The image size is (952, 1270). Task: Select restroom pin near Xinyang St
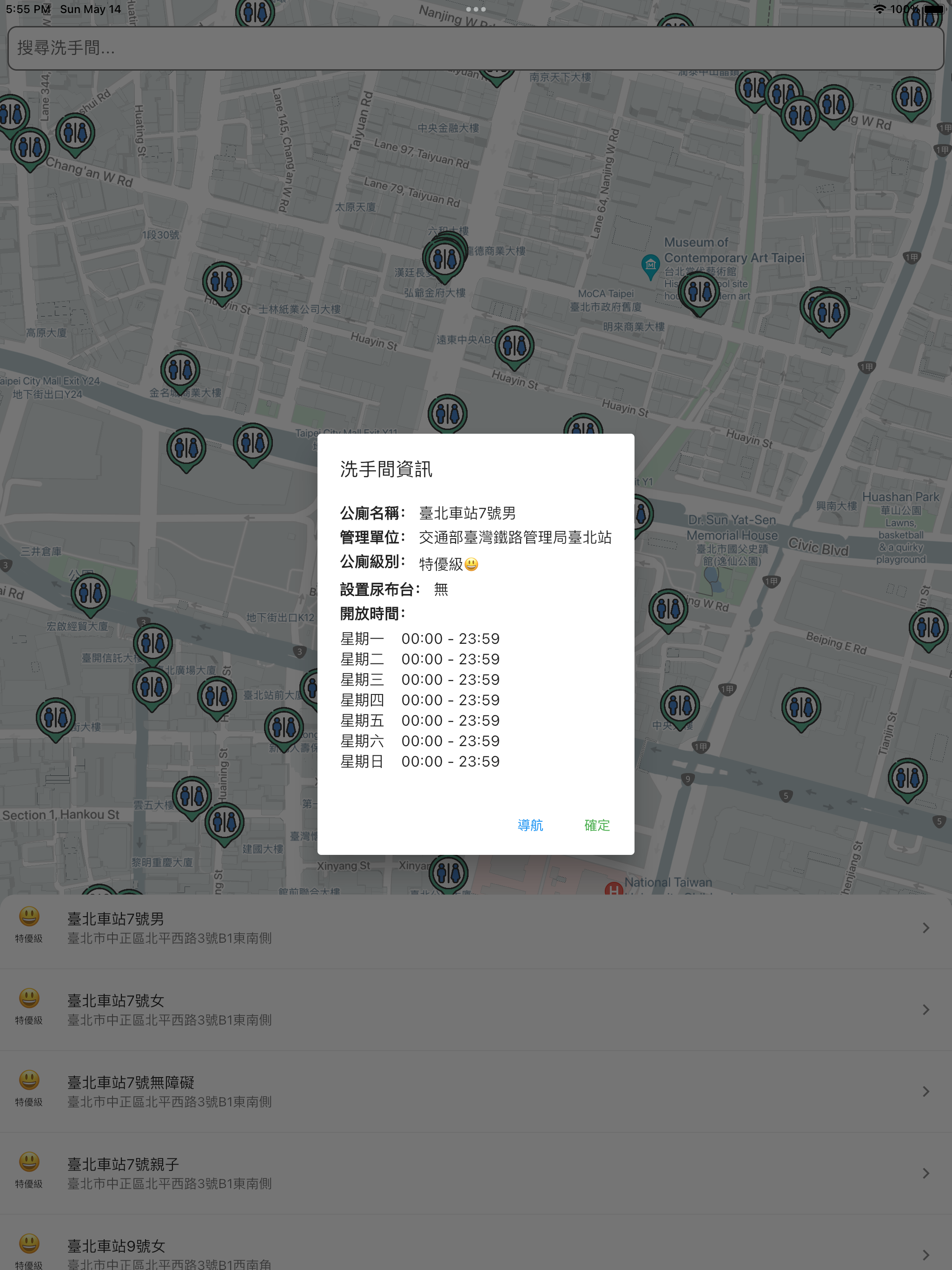point(449,874)
